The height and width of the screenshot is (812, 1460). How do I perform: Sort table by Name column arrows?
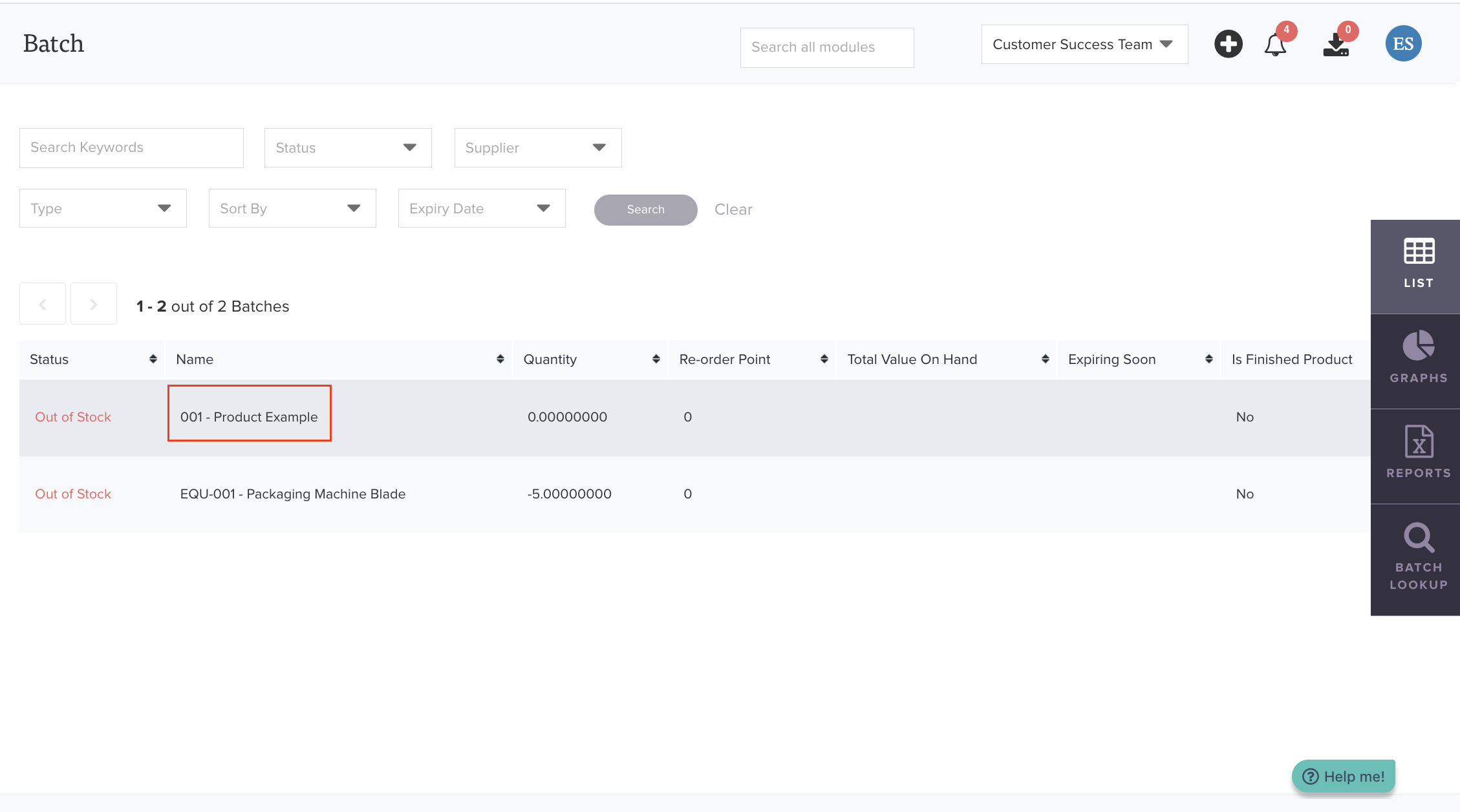pos(500,359)
